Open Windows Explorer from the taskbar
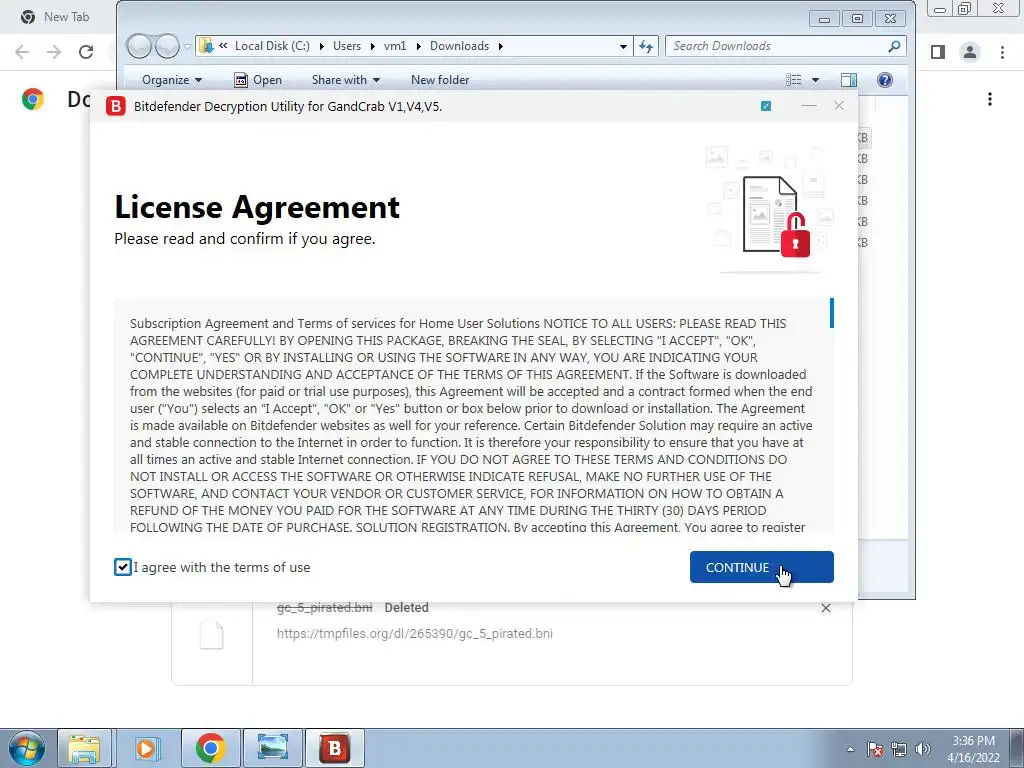Screen dimensions: 1024x768 tap(85, 748)
